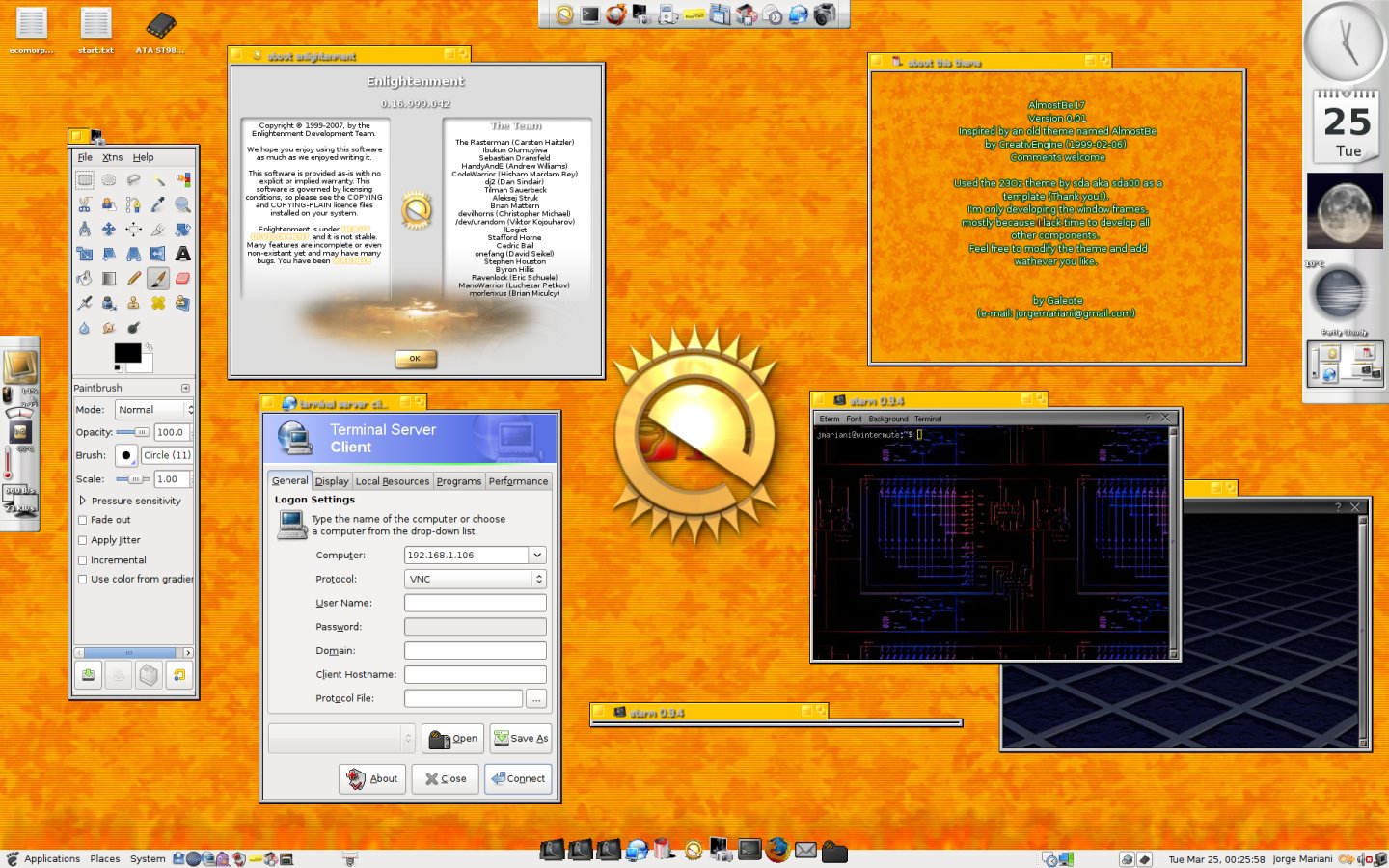1389x868 pixels.
Task: Select the Heal bandage tool
Action: tap(158, 303)
